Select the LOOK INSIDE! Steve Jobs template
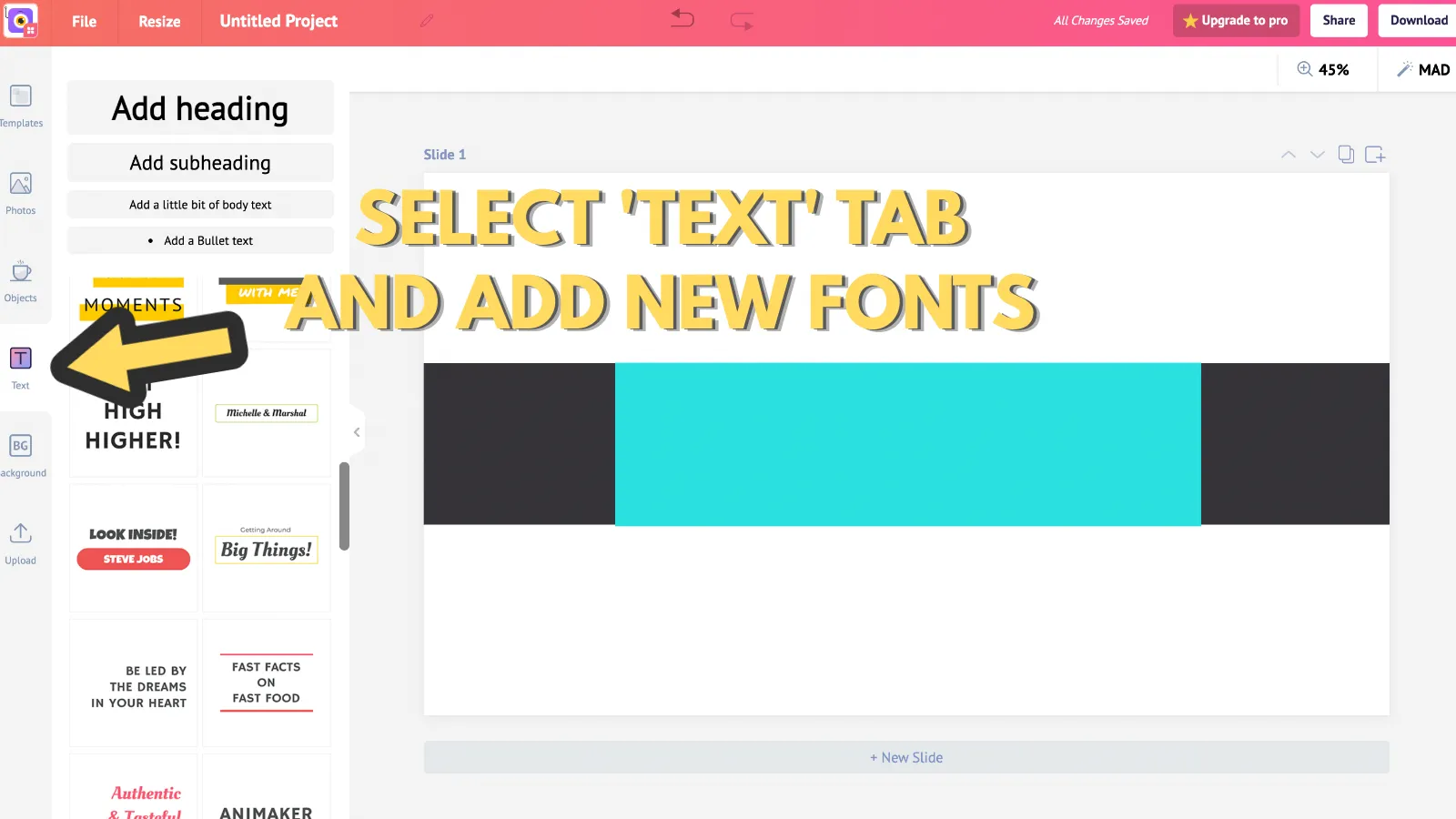Screen dimensions: 1456x819 [133, 548]
